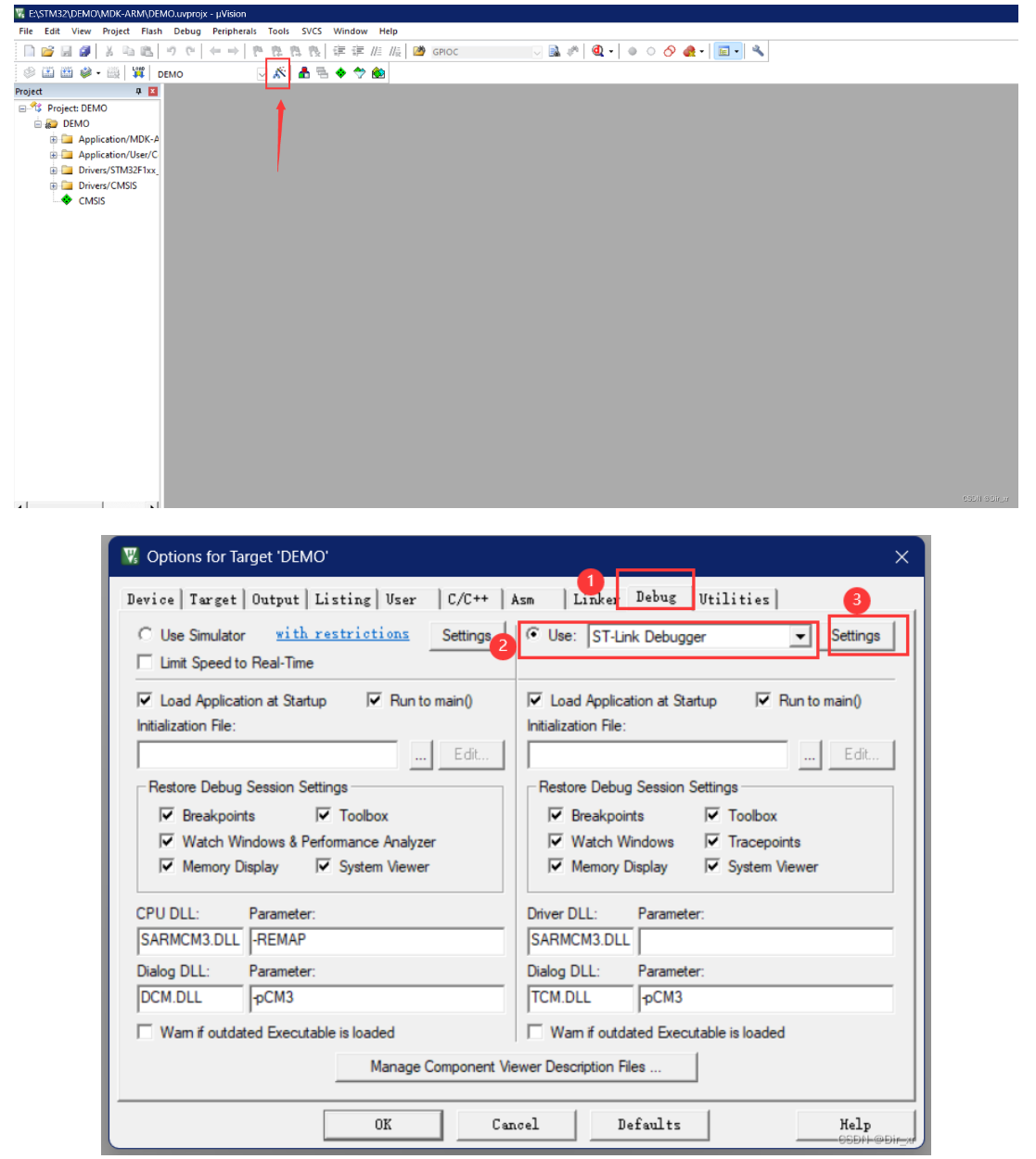Click the File Extensions colored blocks icon
This screenshot has height=1159, width=1036.
[x=303, y=72]
